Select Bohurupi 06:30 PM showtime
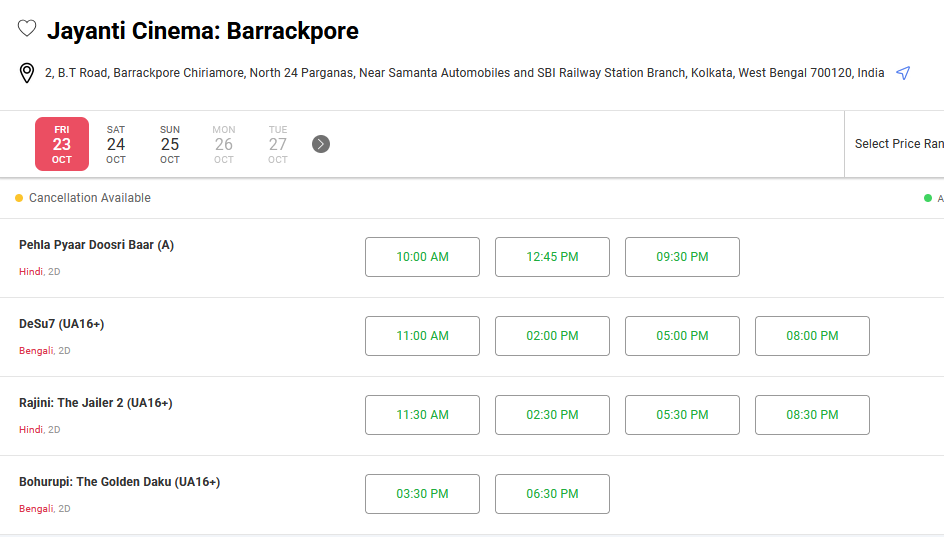Image resolution: width=944 pixels, height=537 pixels. tap(552, 494)
